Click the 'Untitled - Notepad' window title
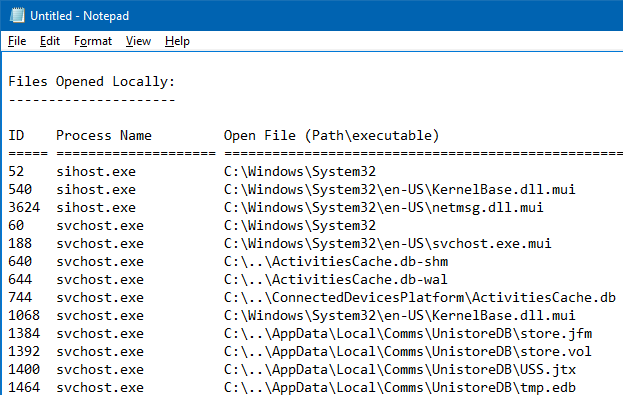Screen dimensions: 623x395 point(79,16)
